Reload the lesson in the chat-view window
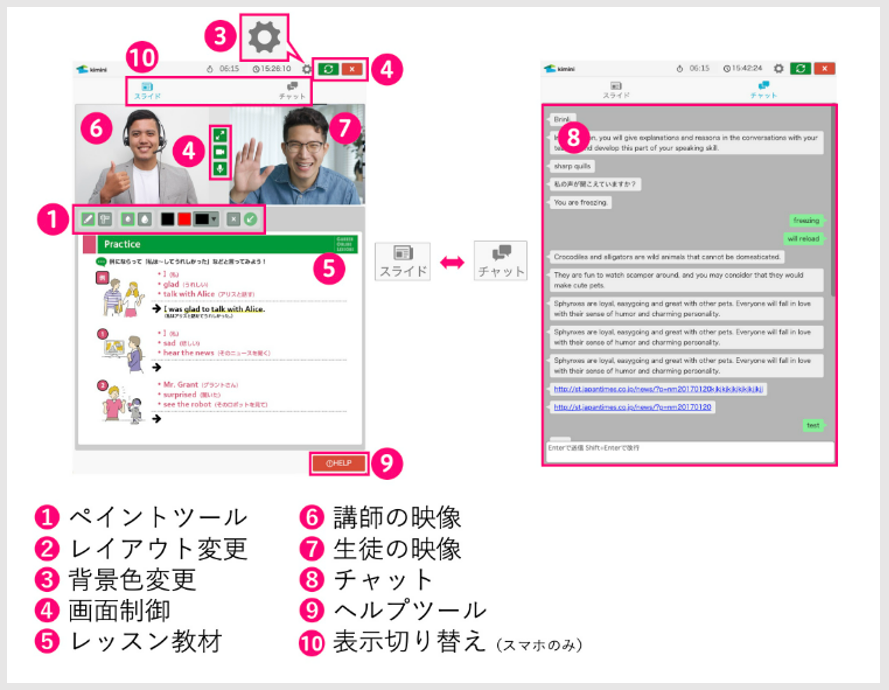The width and height of the screenshot is (889, 690). [801, 69]
